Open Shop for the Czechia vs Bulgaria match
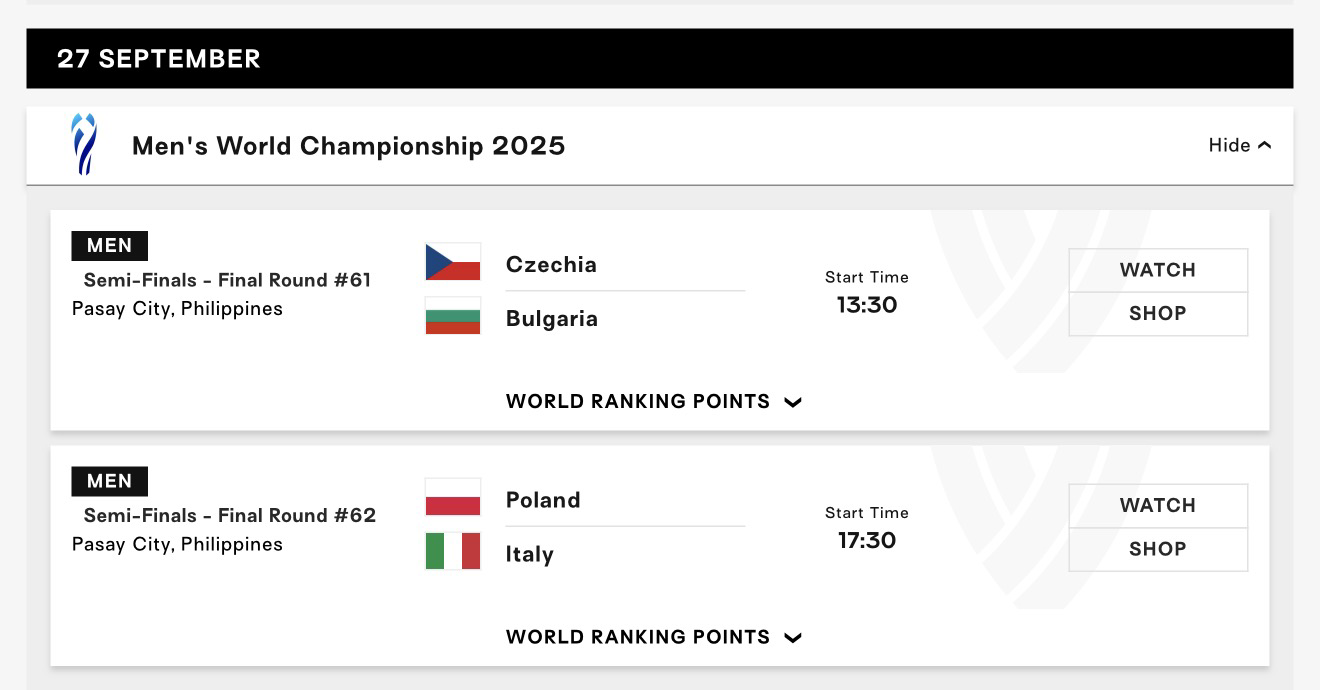This screenshot has width=1320, height=690. (1158, 314)
